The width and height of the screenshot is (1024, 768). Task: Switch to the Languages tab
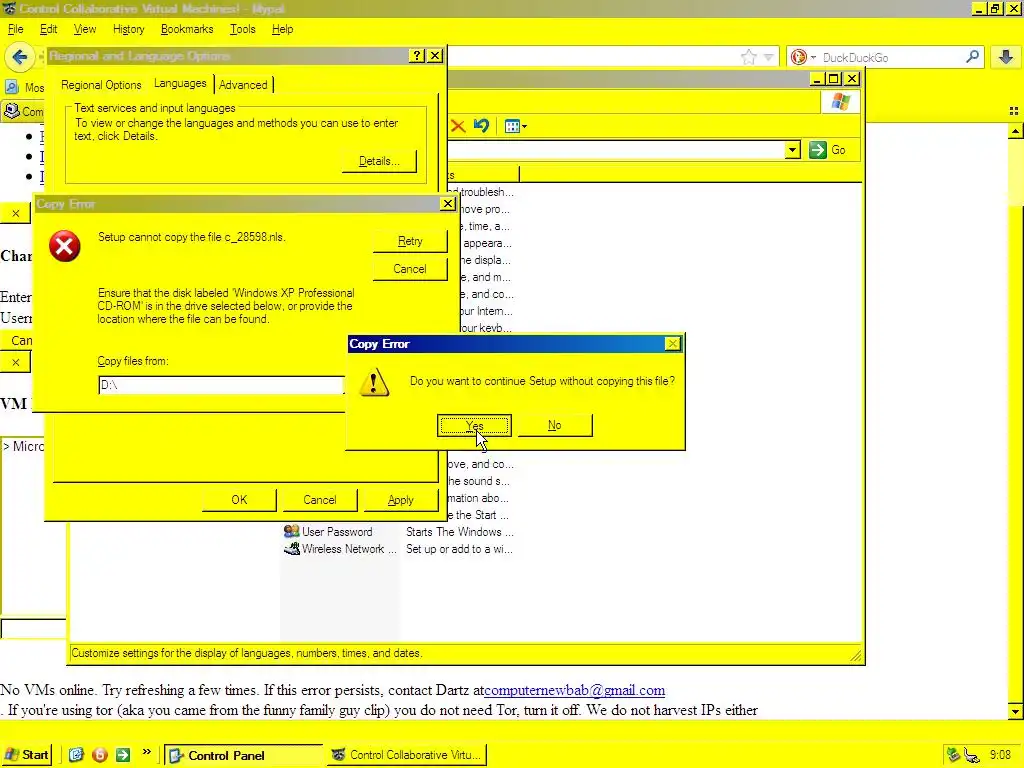click(x=180, y=83)
